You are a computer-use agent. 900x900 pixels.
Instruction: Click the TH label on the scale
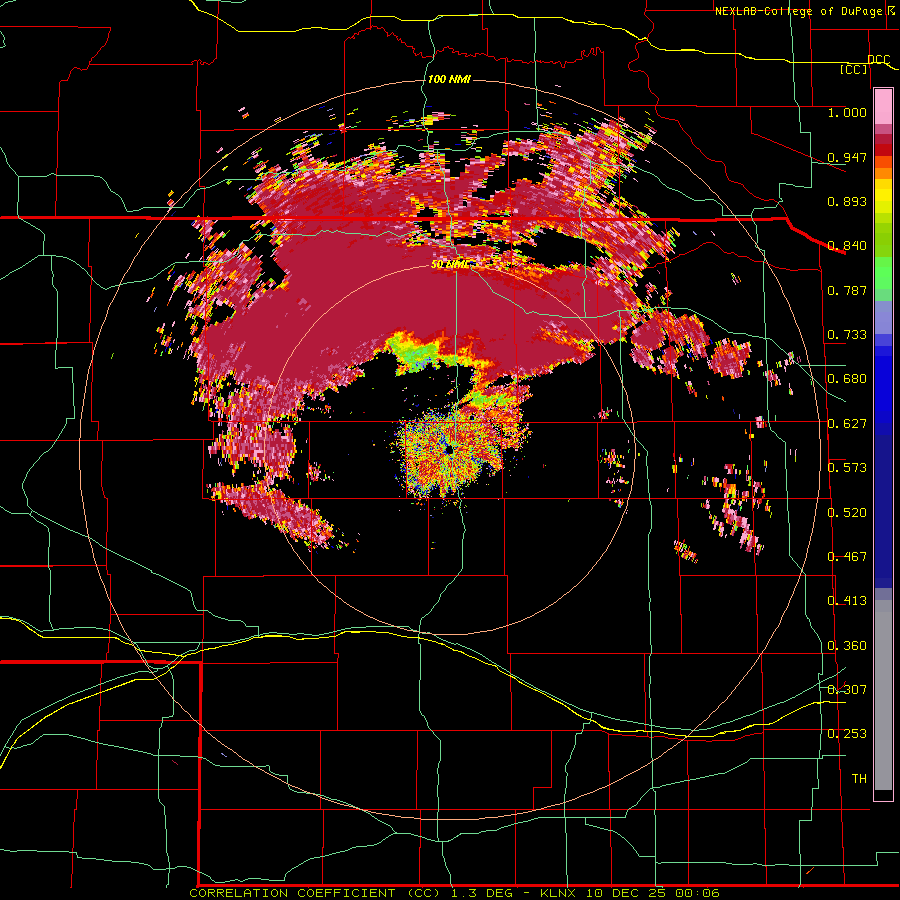click(859, 779)
